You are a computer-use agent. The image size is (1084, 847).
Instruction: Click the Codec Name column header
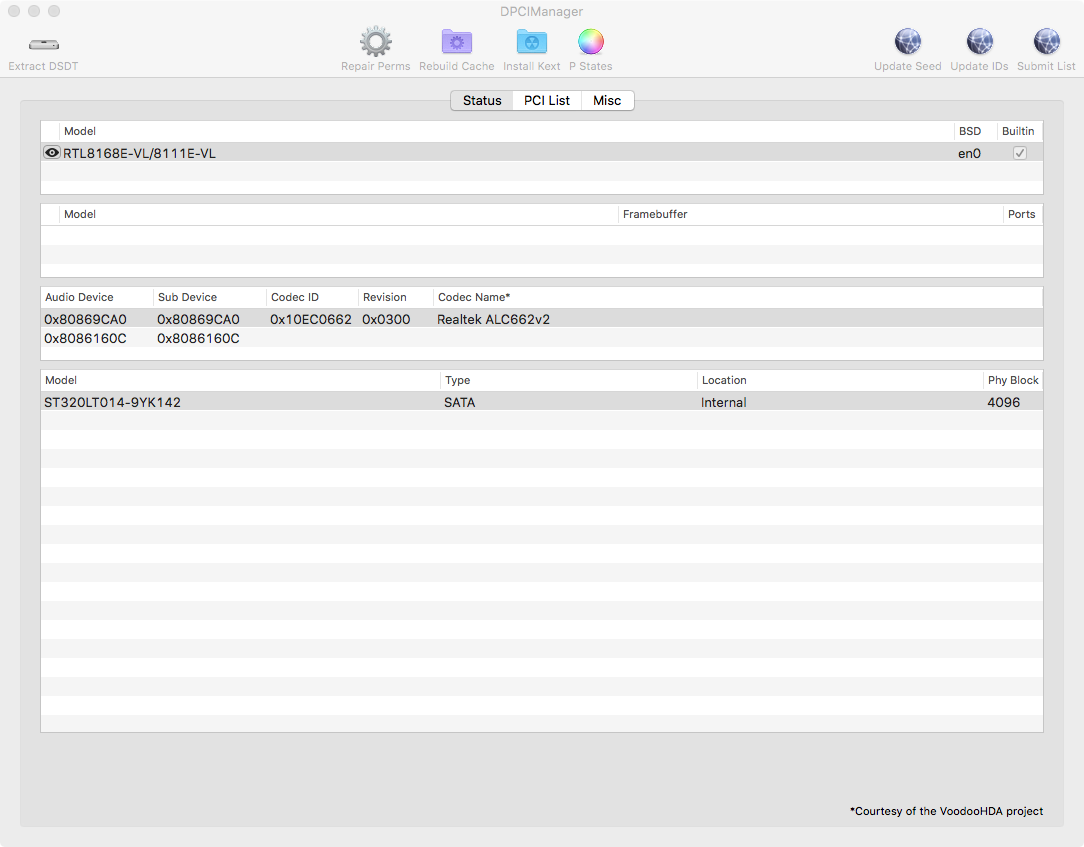tap(474, 298)
